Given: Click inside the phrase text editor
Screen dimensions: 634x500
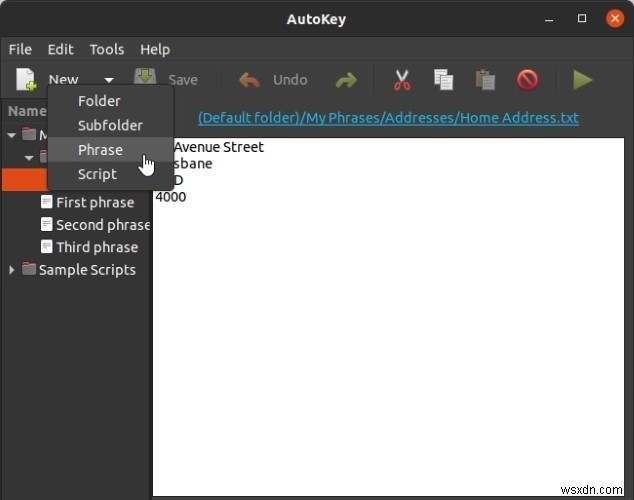Looking at the screenshot, I should pos(388,316).
